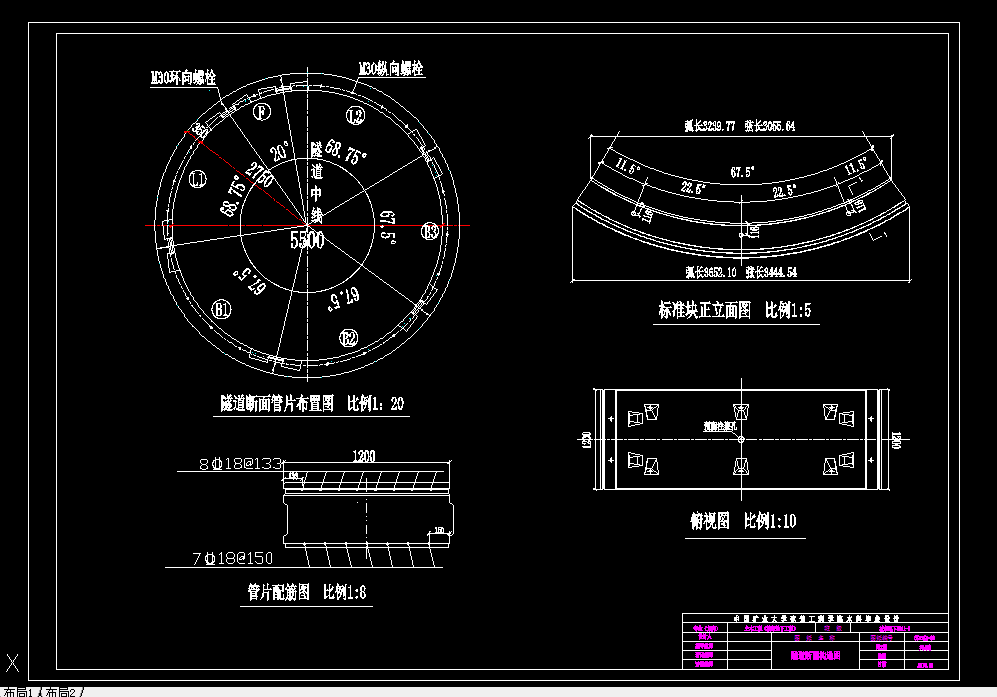Viewport: 997px width, 697px height.
Task: Select the circled B1 segment label
Action: (x=221, y=310)
